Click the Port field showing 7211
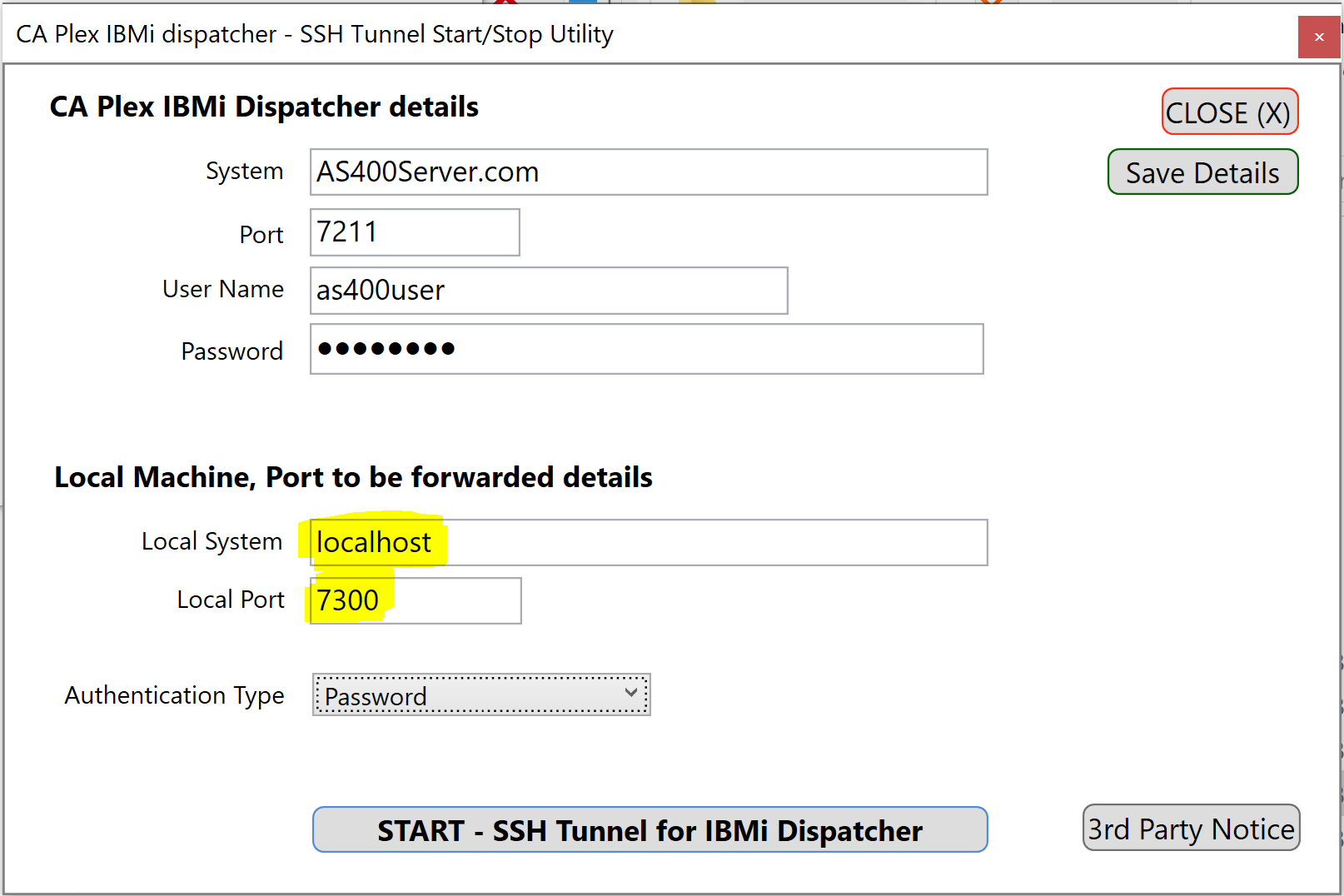1344x896 pixels. click(415, 232)
